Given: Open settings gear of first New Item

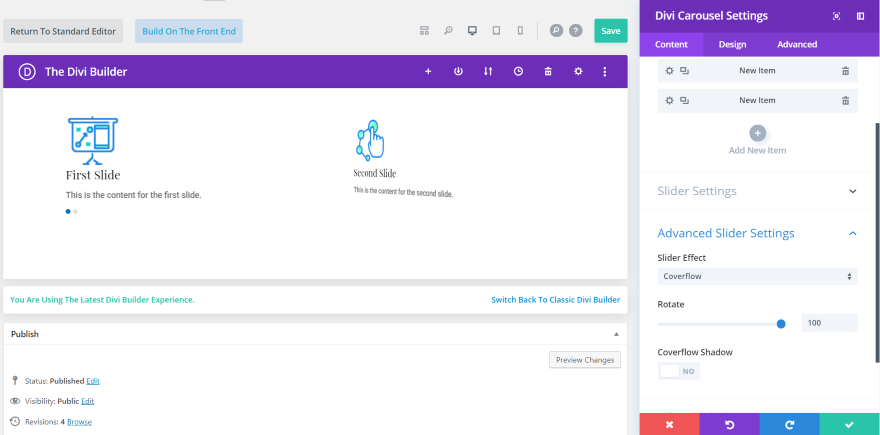Looking at the screenshot, I should click(669, 71).
